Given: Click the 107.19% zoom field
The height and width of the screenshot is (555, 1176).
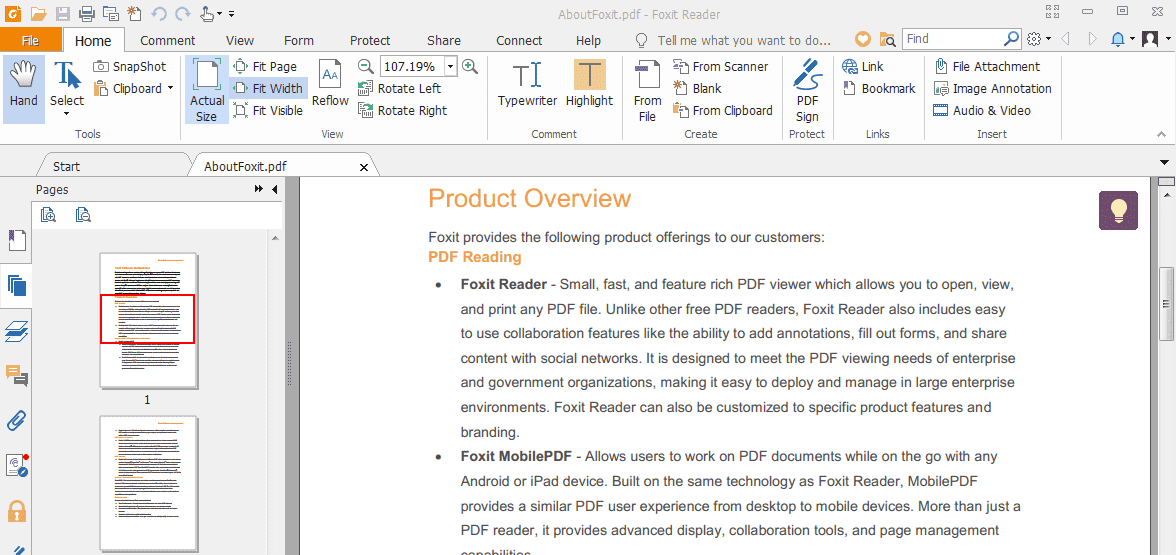Looking at the screenshot, I should click(x=412, y=67).
